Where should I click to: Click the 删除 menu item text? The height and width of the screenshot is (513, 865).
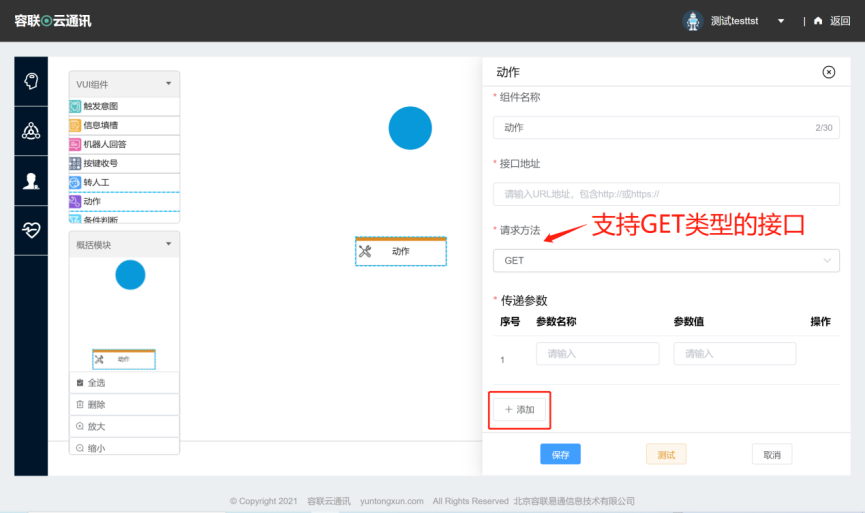tap(97, 404)
